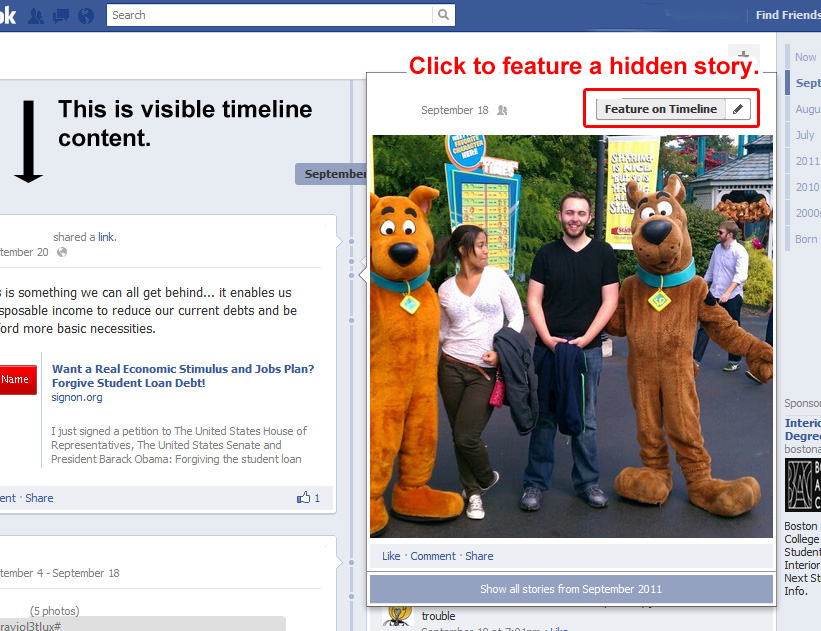The image size is (821, 631).
Task: Click the pencil icon beside Feature on Timeline
Action: [738, 108]
